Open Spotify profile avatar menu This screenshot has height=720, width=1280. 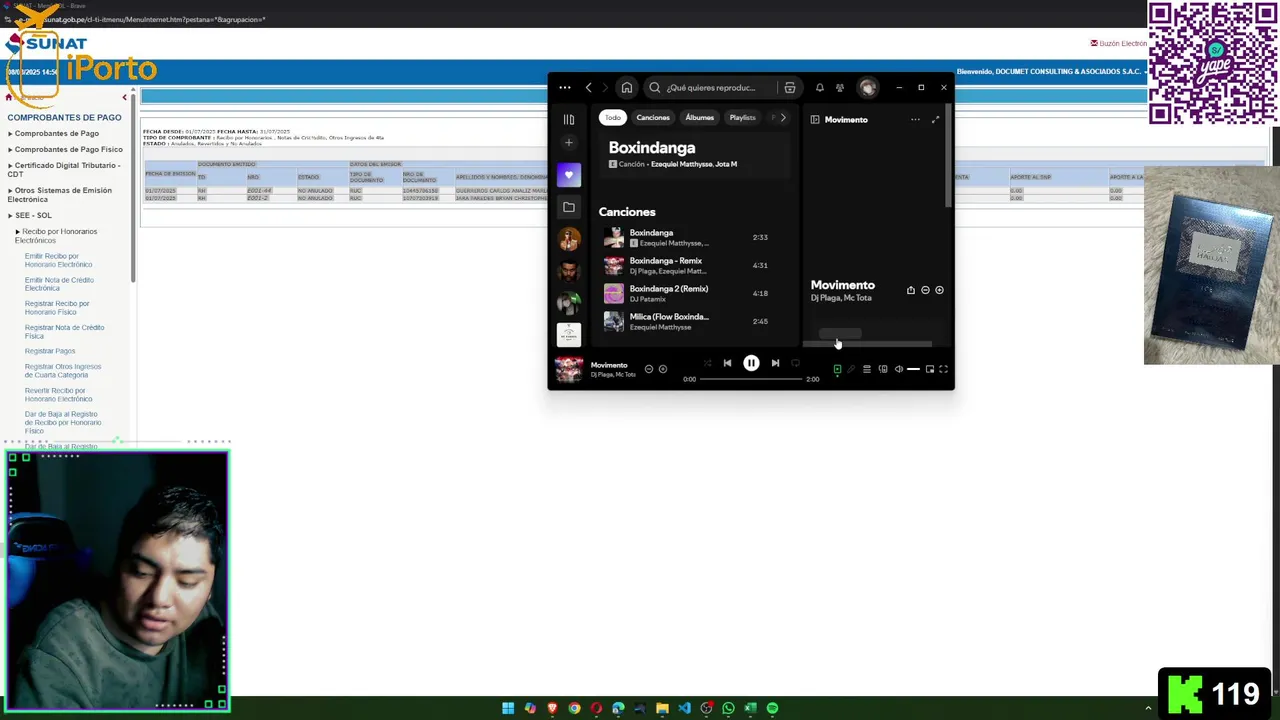868,88
